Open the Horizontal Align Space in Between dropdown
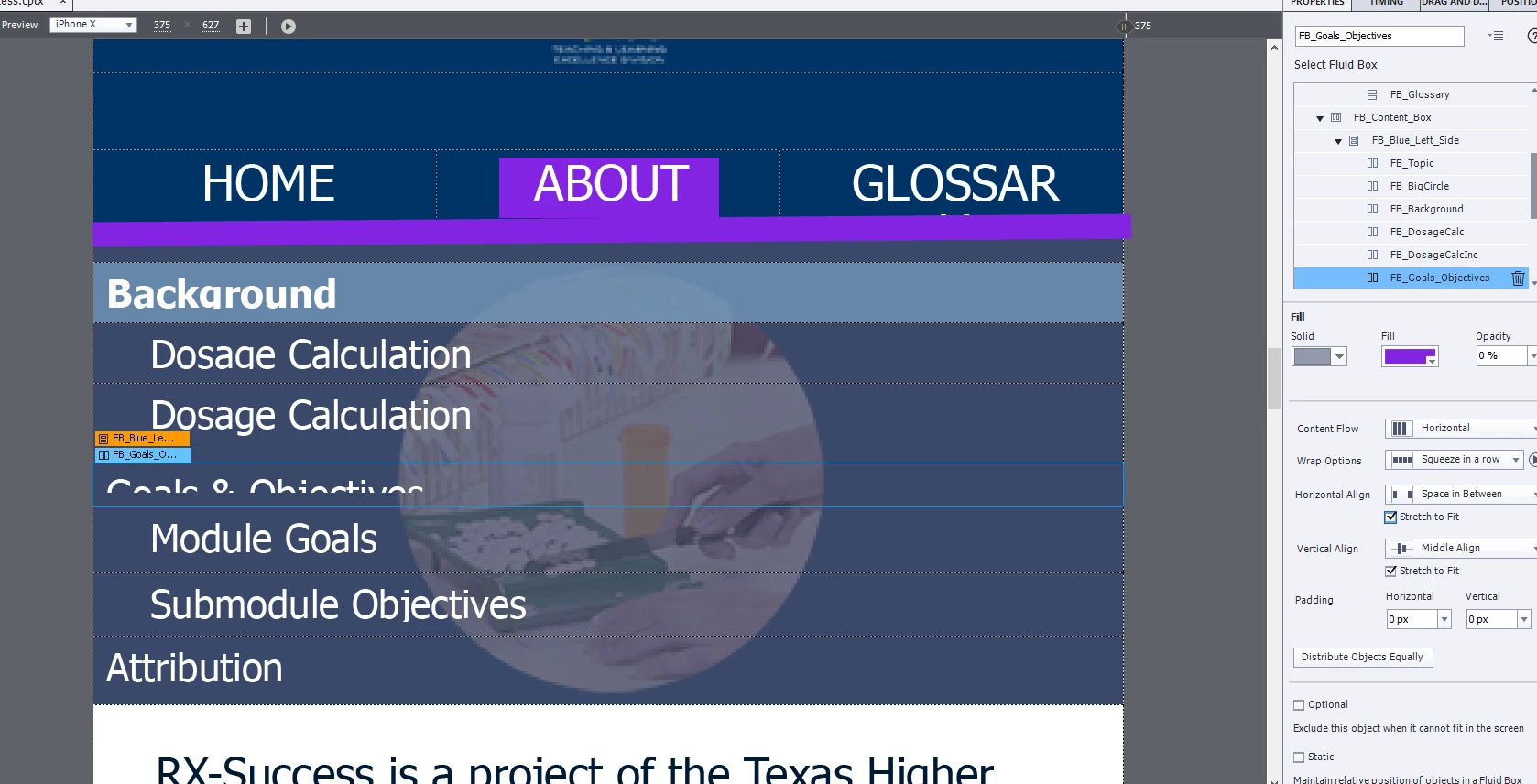The height and width of the screenshot is (784, 1537). (1460, 494)
